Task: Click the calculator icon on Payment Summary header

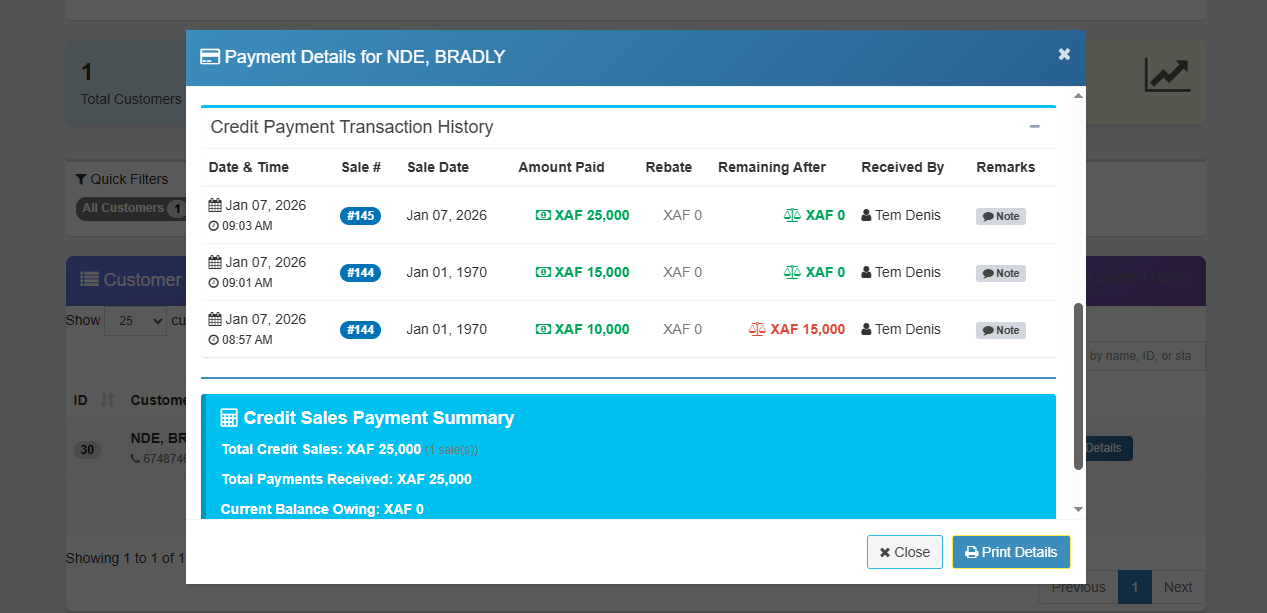Action: pos(228,417)
